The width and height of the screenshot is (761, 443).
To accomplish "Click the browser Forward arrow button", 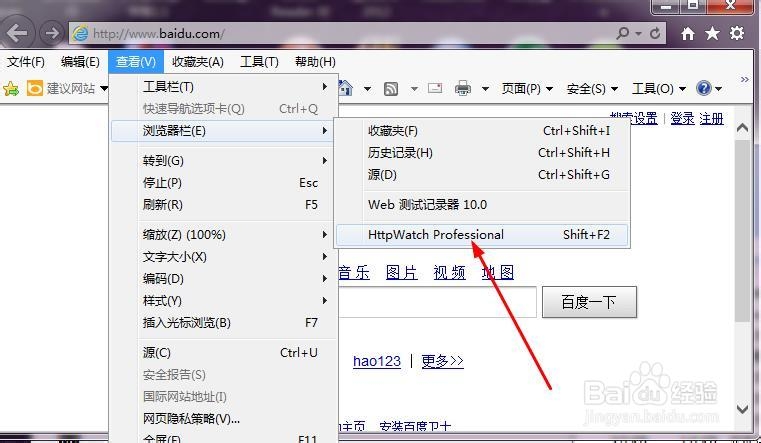I will (x=51, y=33).
